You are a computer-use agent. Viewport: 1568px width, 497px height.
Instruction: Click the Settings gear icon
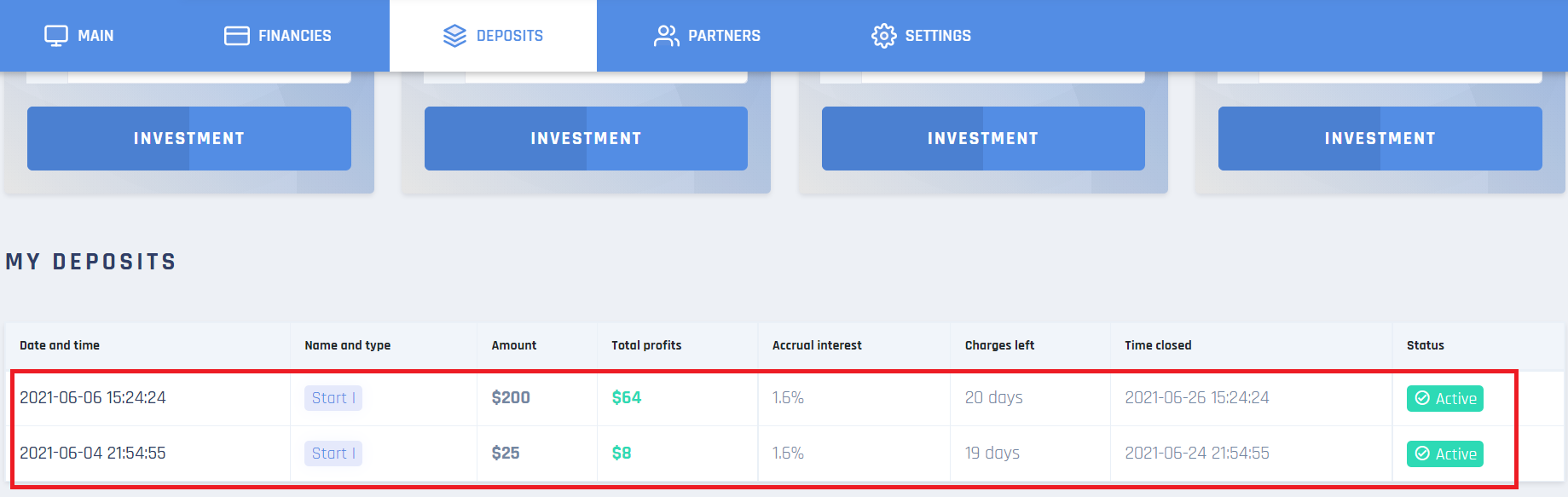883,36
